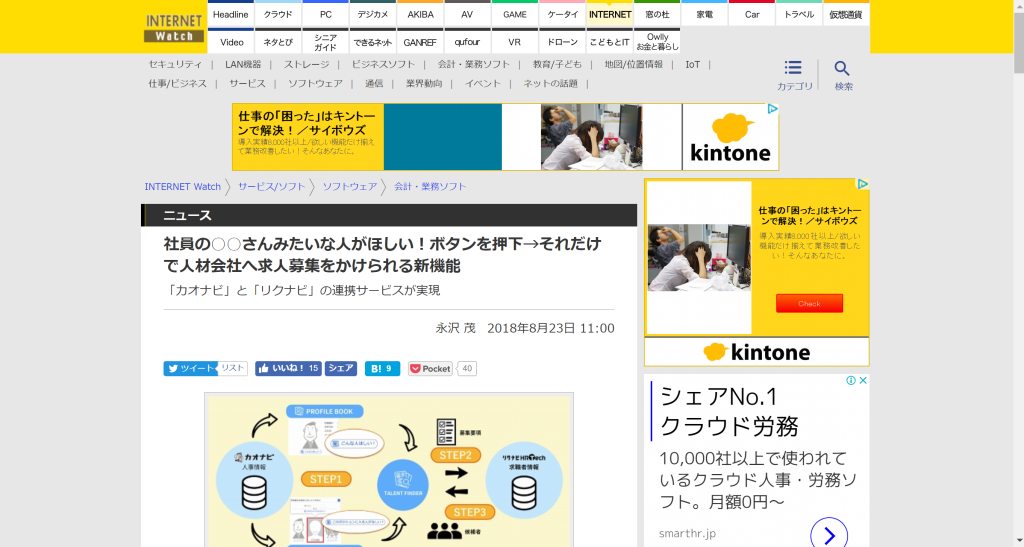Click ソフトウェア breadcrumb link
The width and height of the screenshot is (1024, 547).
pyautogui.click(x=350, y=187)
